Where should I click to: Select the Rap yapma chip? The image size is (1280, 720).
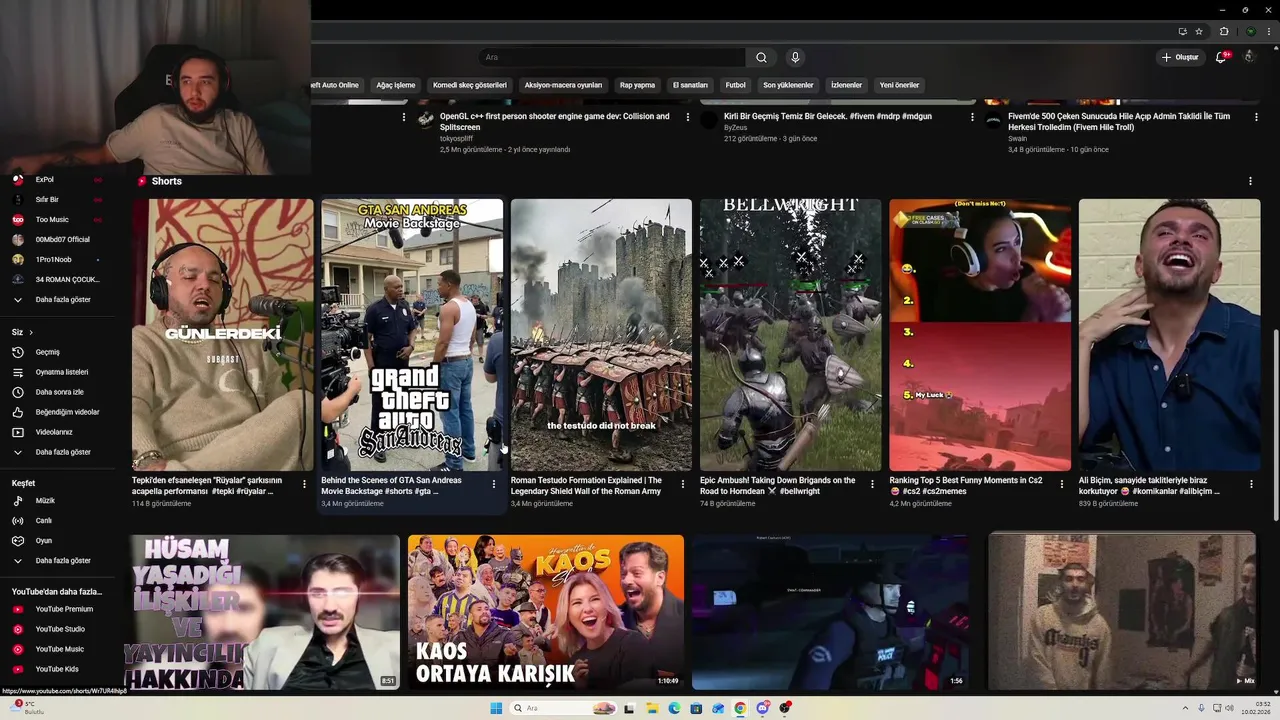click(x=637, y=85)
